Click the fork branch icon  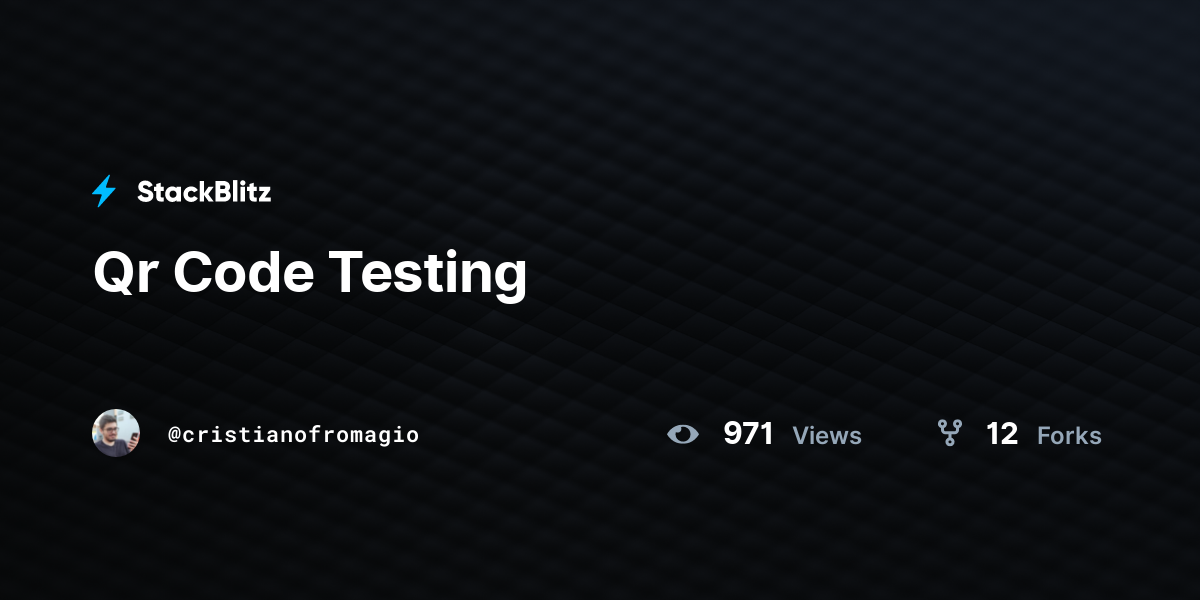click(x=949, y=433)
